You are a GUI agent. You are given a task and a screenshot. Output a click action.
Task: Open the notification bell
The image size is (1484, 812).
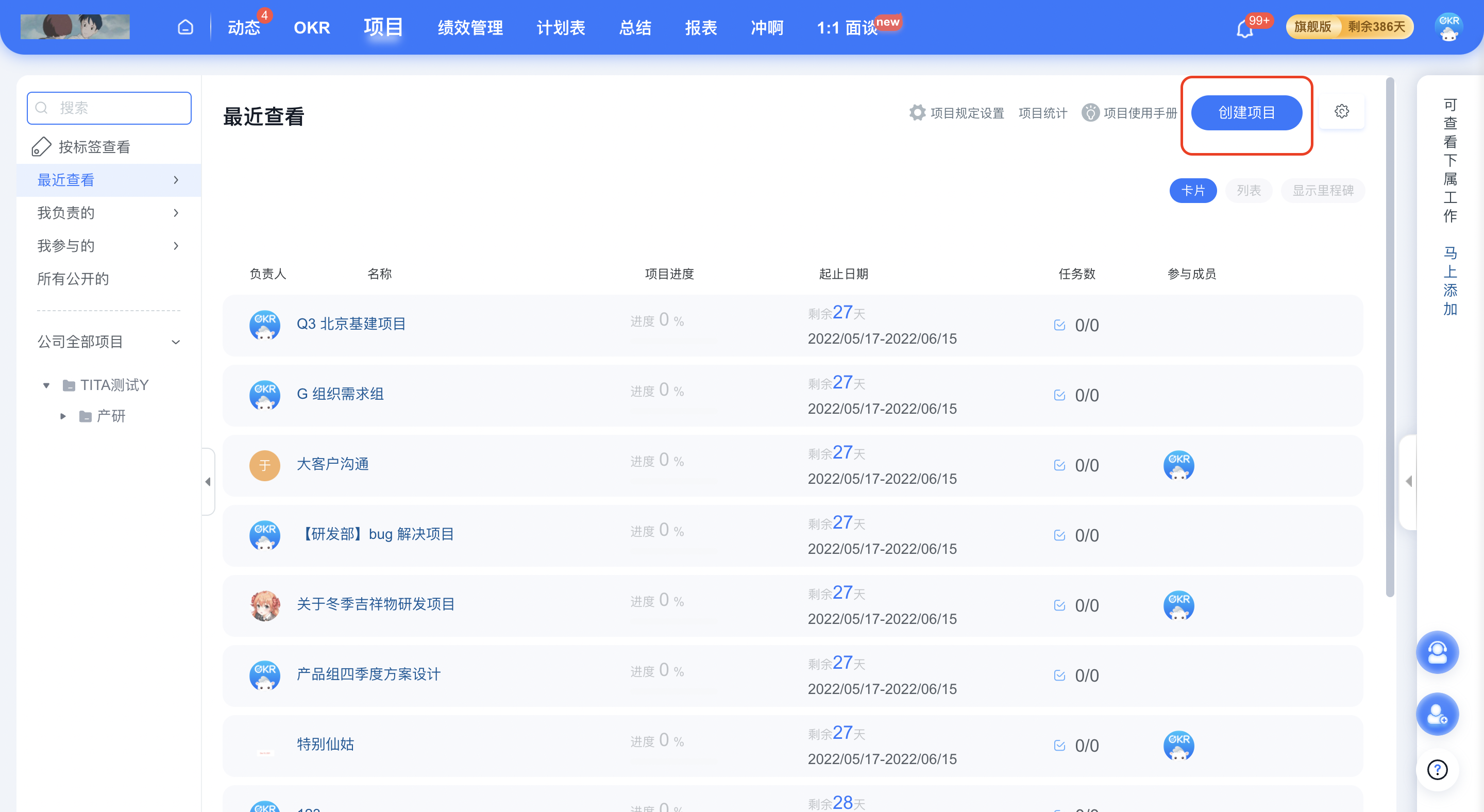[1244, 29]
